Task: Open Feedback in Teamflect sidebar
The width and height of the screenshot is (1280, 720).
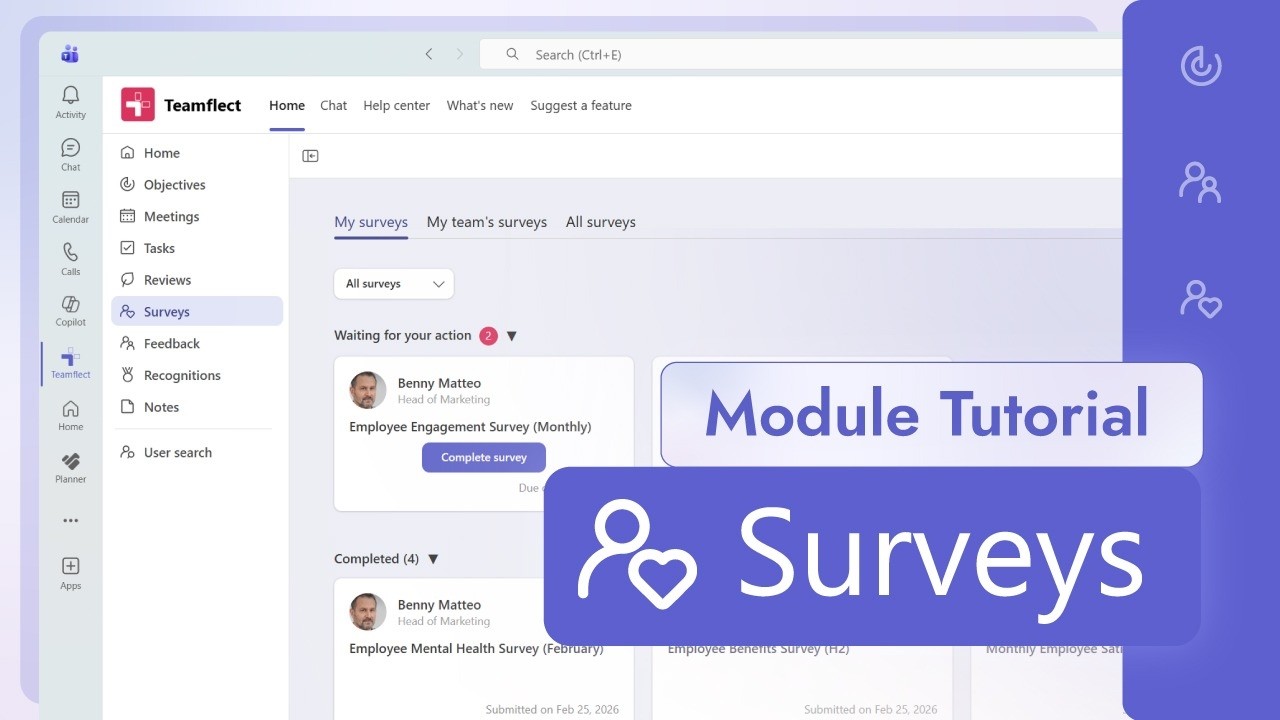Action: click(x=197, y=343)
